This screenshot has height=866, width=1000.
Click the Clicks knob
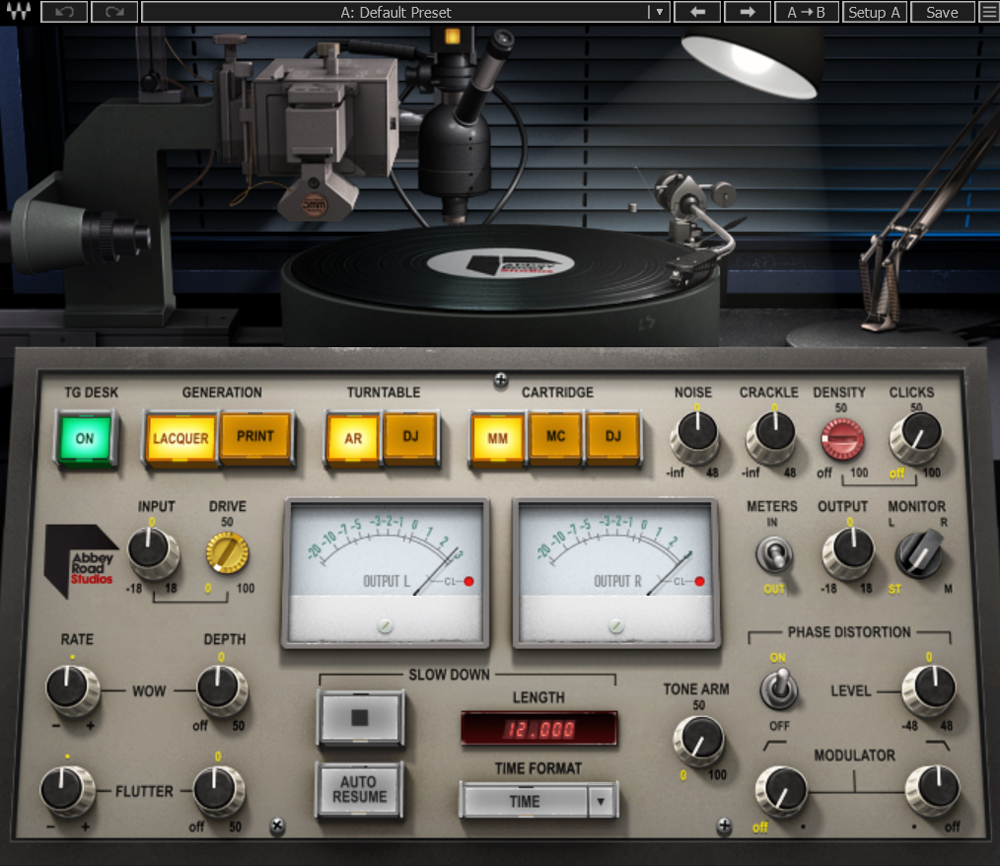tap(916, 437)
